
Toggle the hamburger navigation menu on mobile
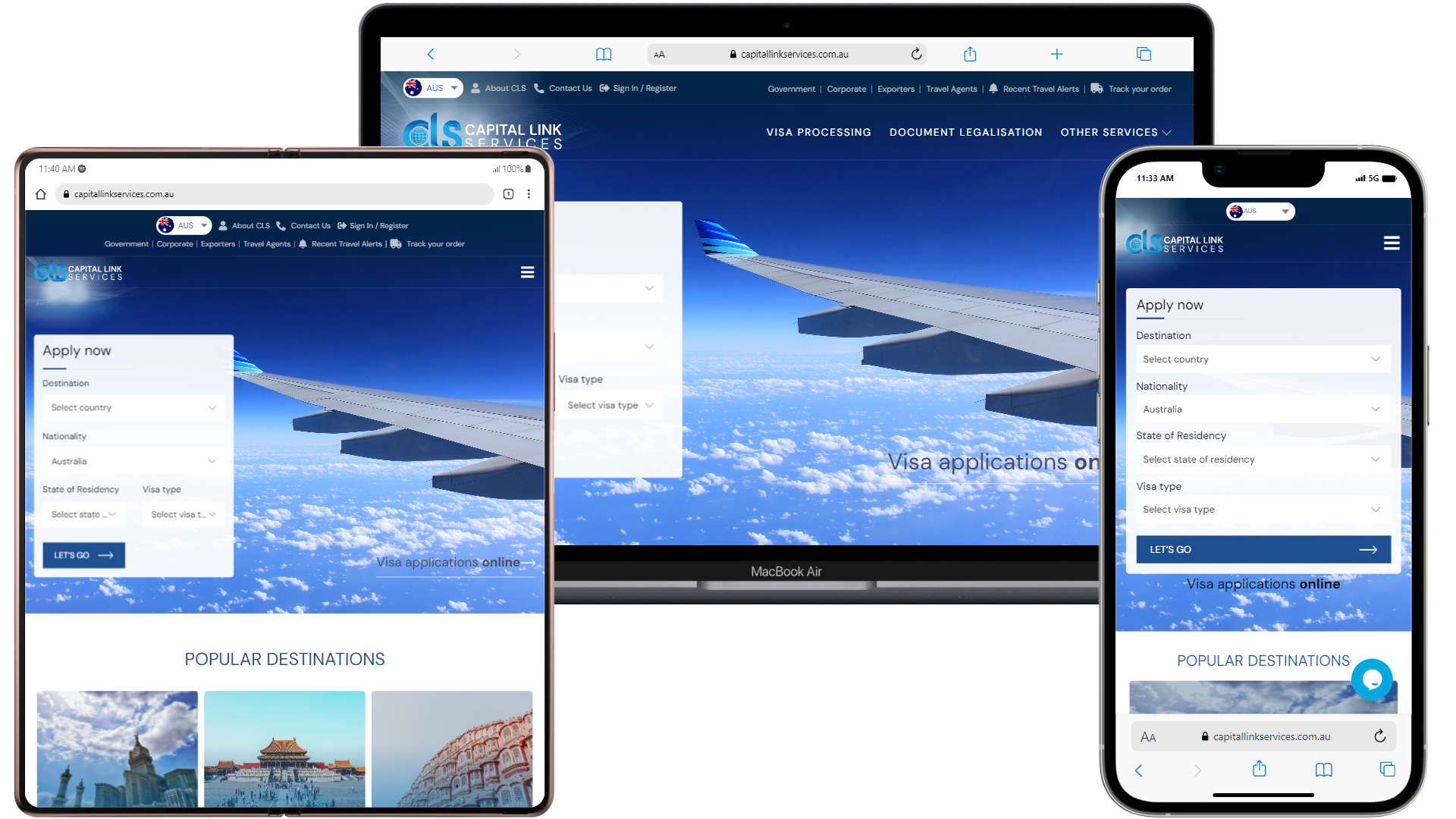click(x=1391, y=243)
